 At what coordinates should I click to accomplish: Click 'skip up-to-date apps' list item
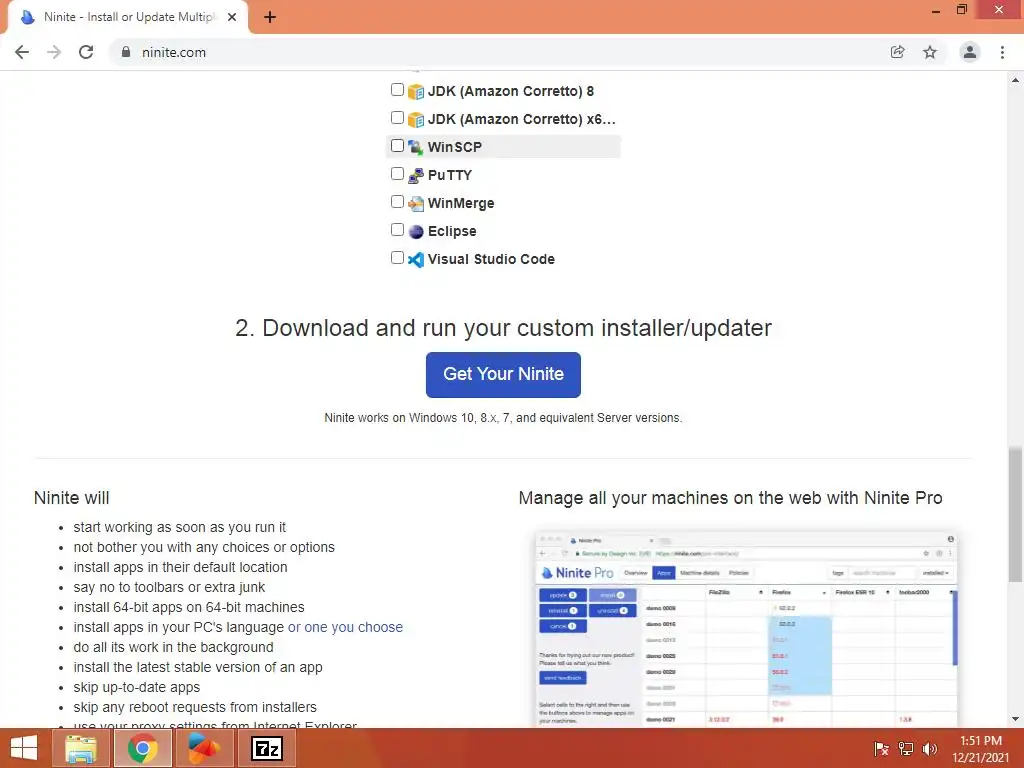pos(136,687)
